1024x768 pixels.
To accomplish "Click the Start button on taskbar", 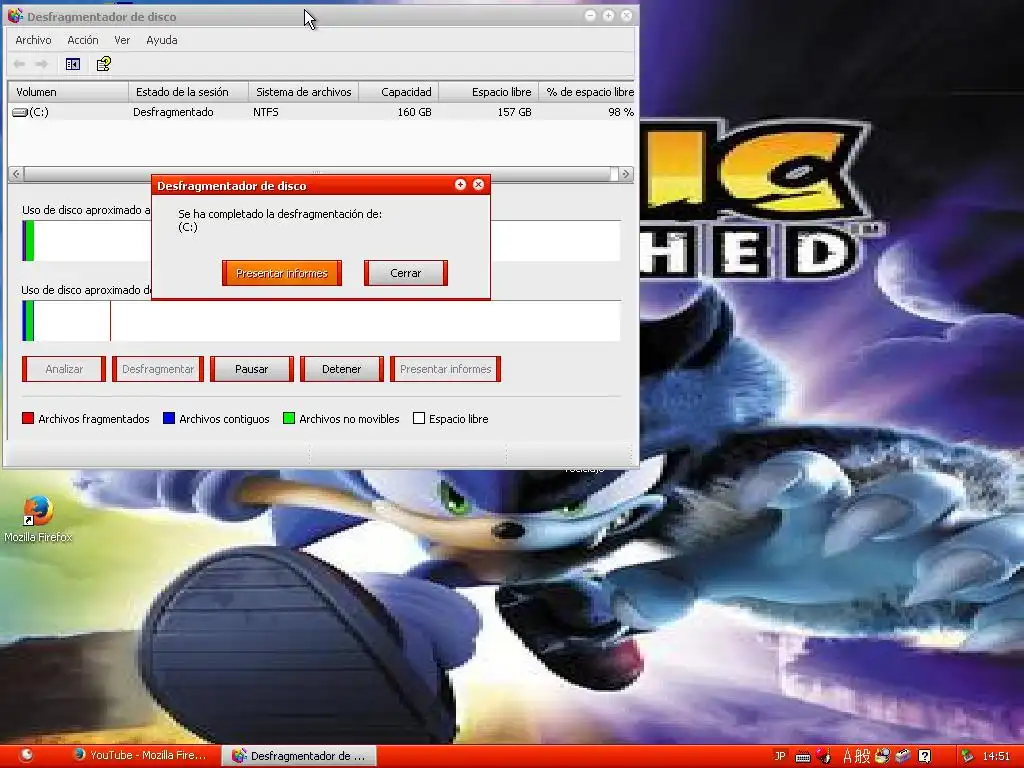I will [x=25, y=756].
